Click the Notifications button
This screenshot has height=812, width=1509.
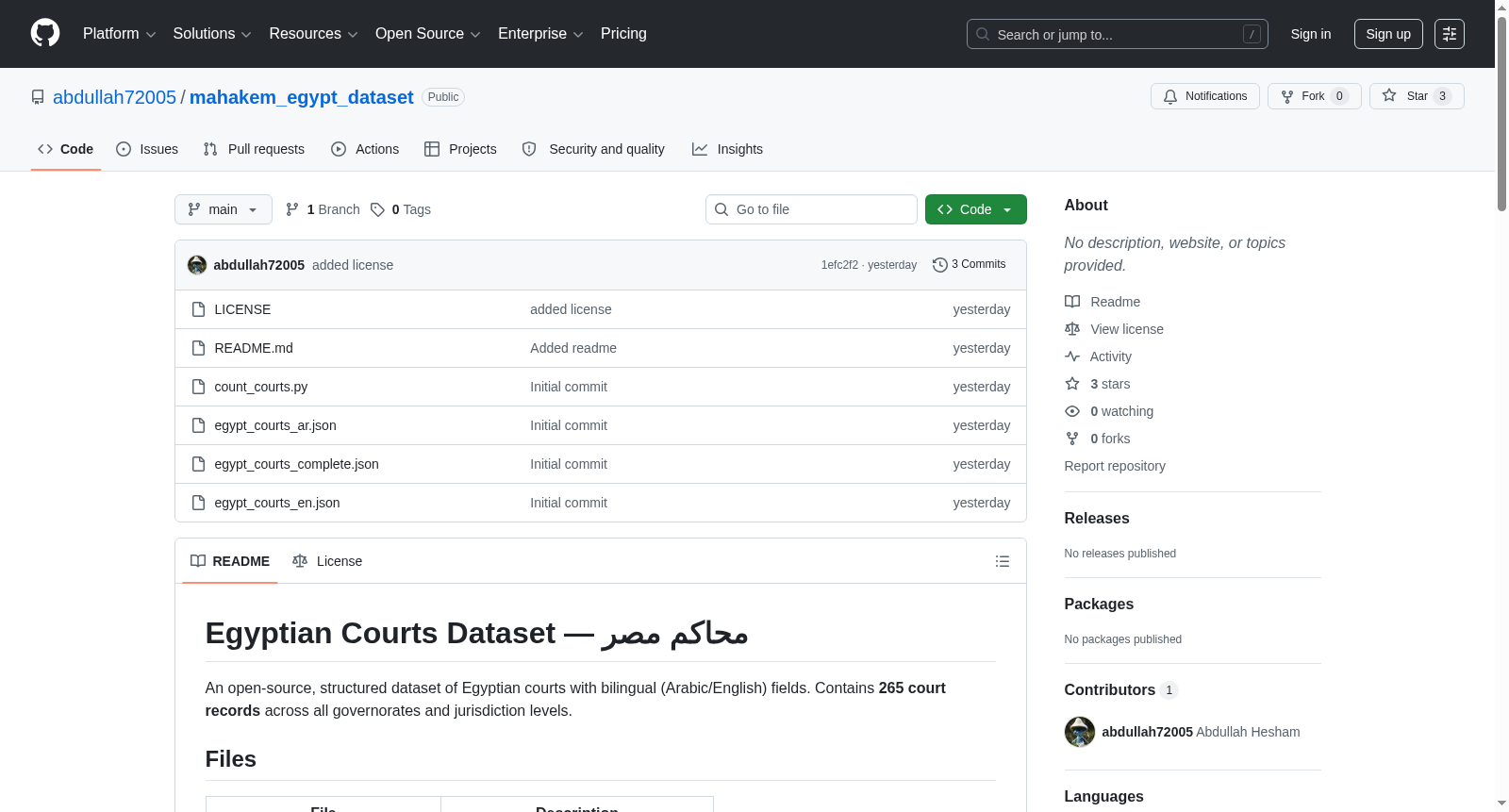(1205, 96)
